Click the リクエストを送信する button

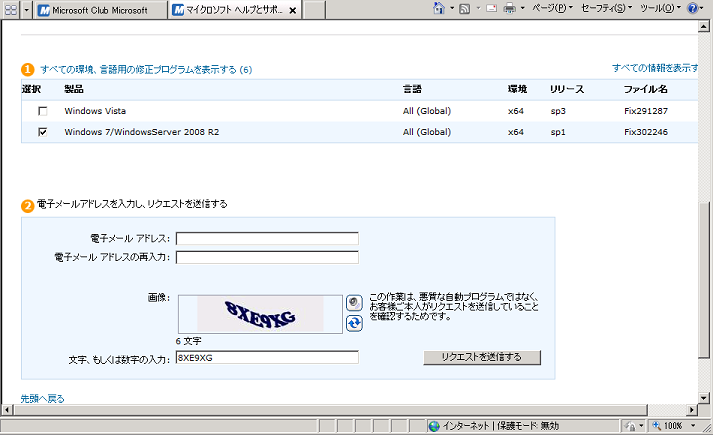(482, 357)
